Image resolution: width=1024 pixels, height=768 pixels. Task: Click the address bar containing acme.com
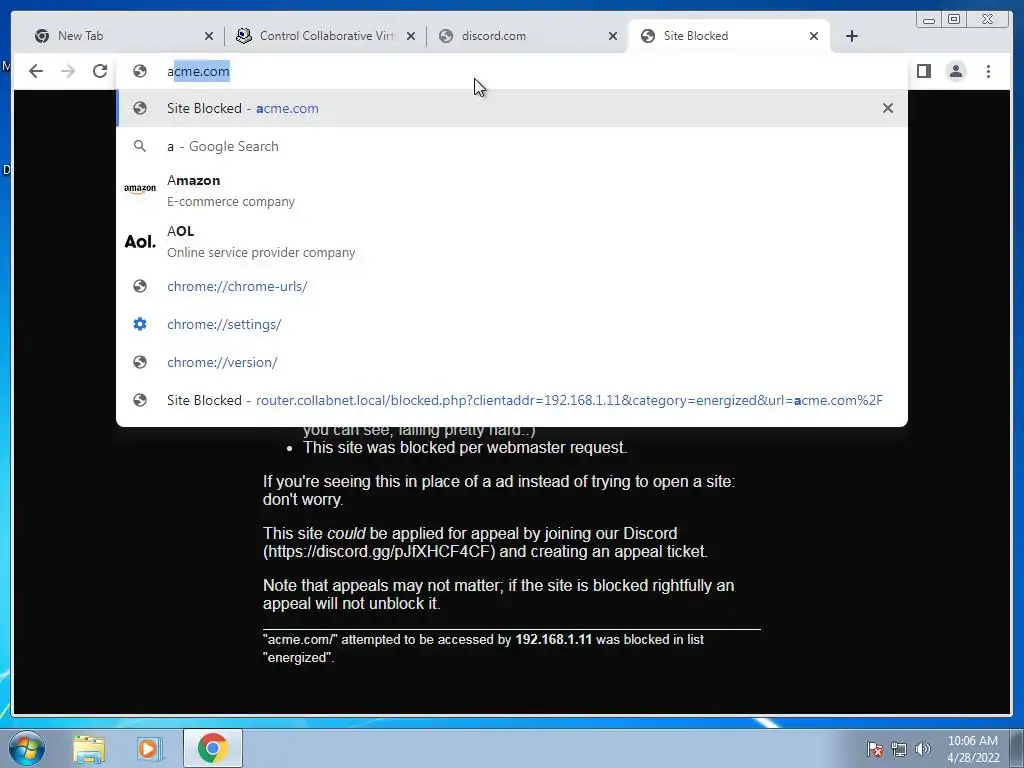tap(512, 71)
